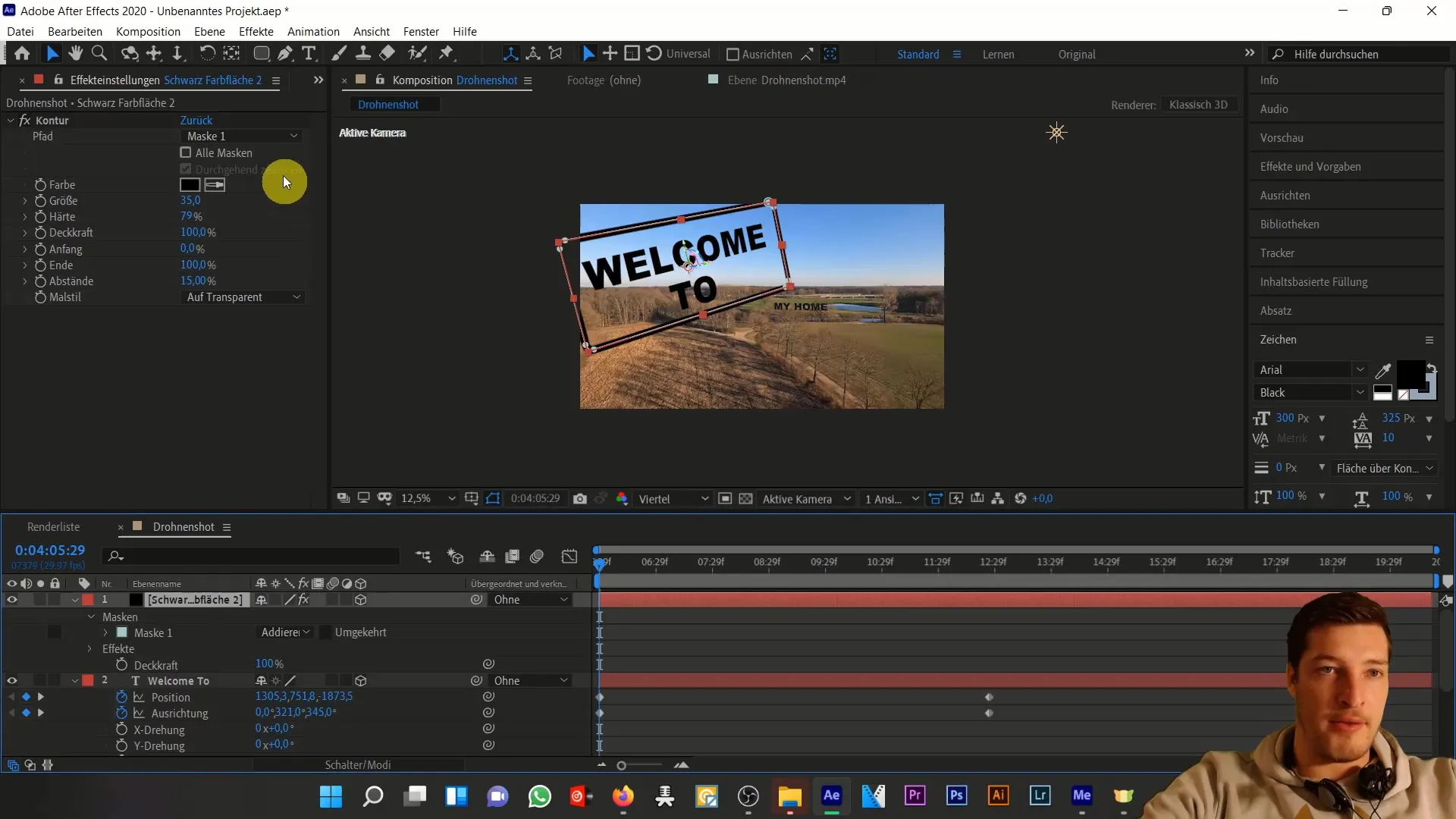Toggle visibility of Welcome To text layer

pos(12,680)
